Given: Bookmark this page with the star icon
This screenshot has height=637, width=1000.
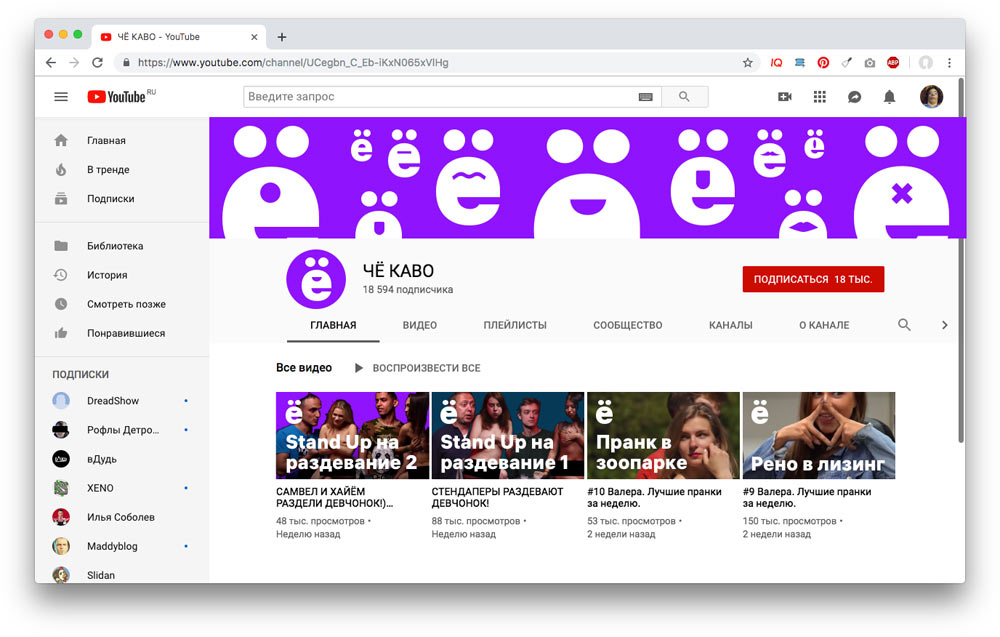Looking at the screenshot, I should tap(747, 62).
